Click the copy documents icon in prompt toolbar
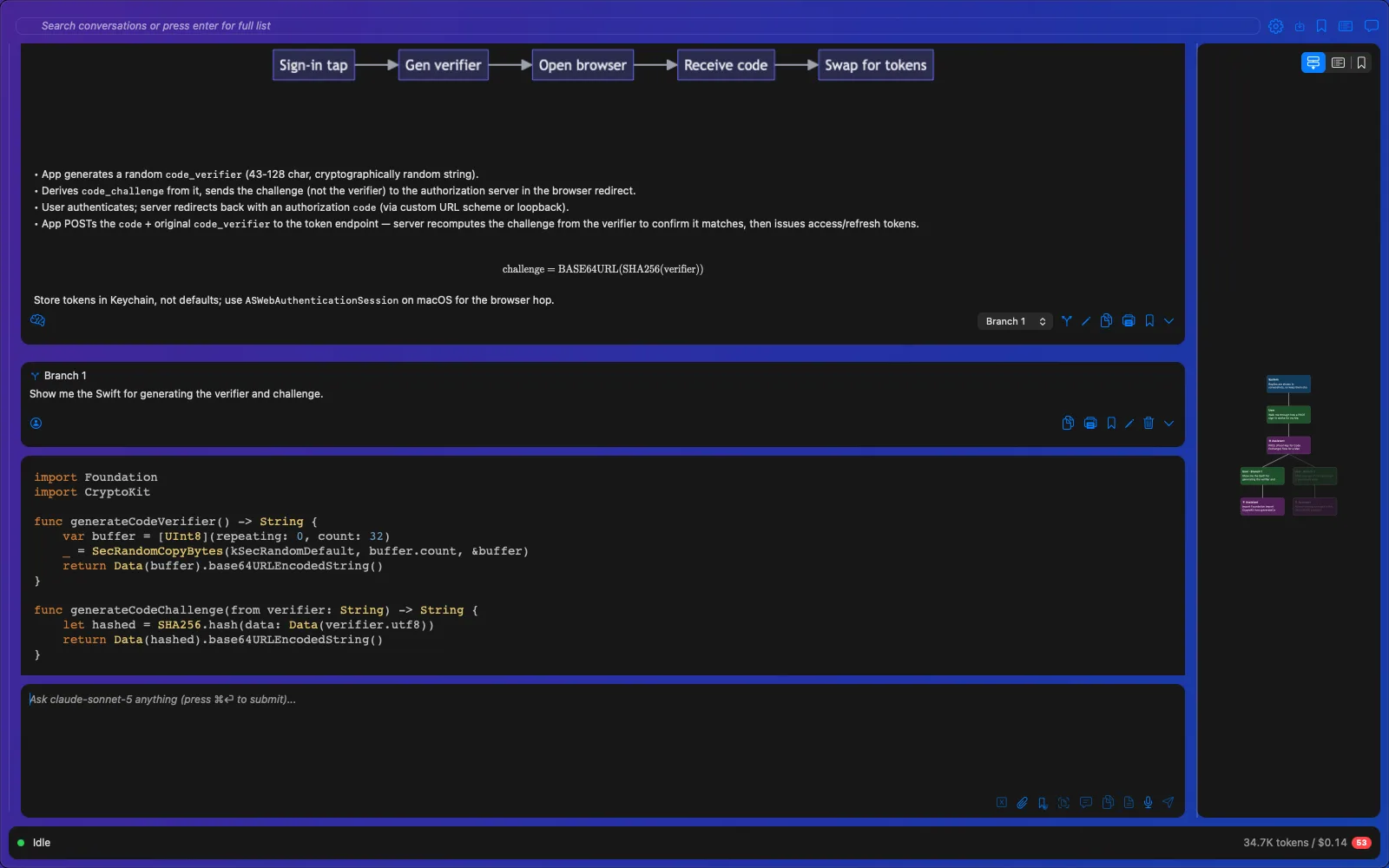Image resolution: width=1389 pixels, height=868 pixels. [x=1108, y=803]
